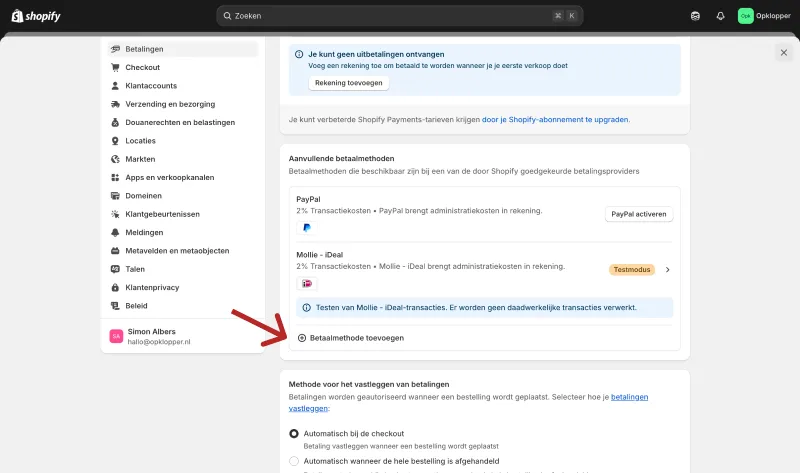The height and width of the screenshot is (473, 800).
Task: Open Talen settings label
Action: point(135,269)
